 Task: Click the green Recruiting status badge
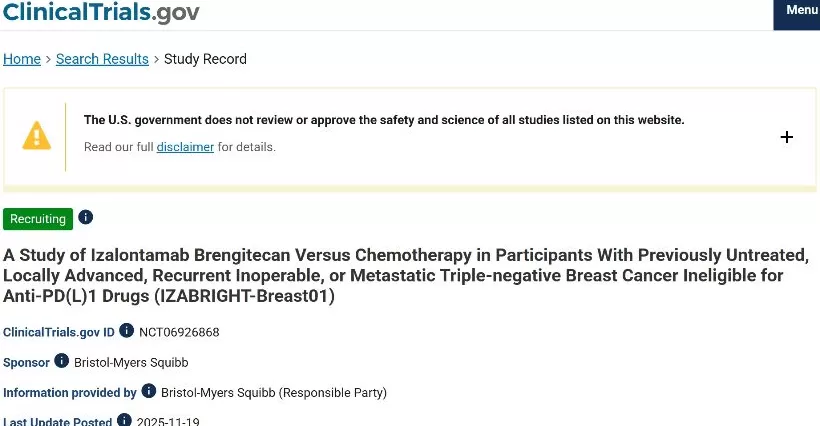tap(38, 219)
